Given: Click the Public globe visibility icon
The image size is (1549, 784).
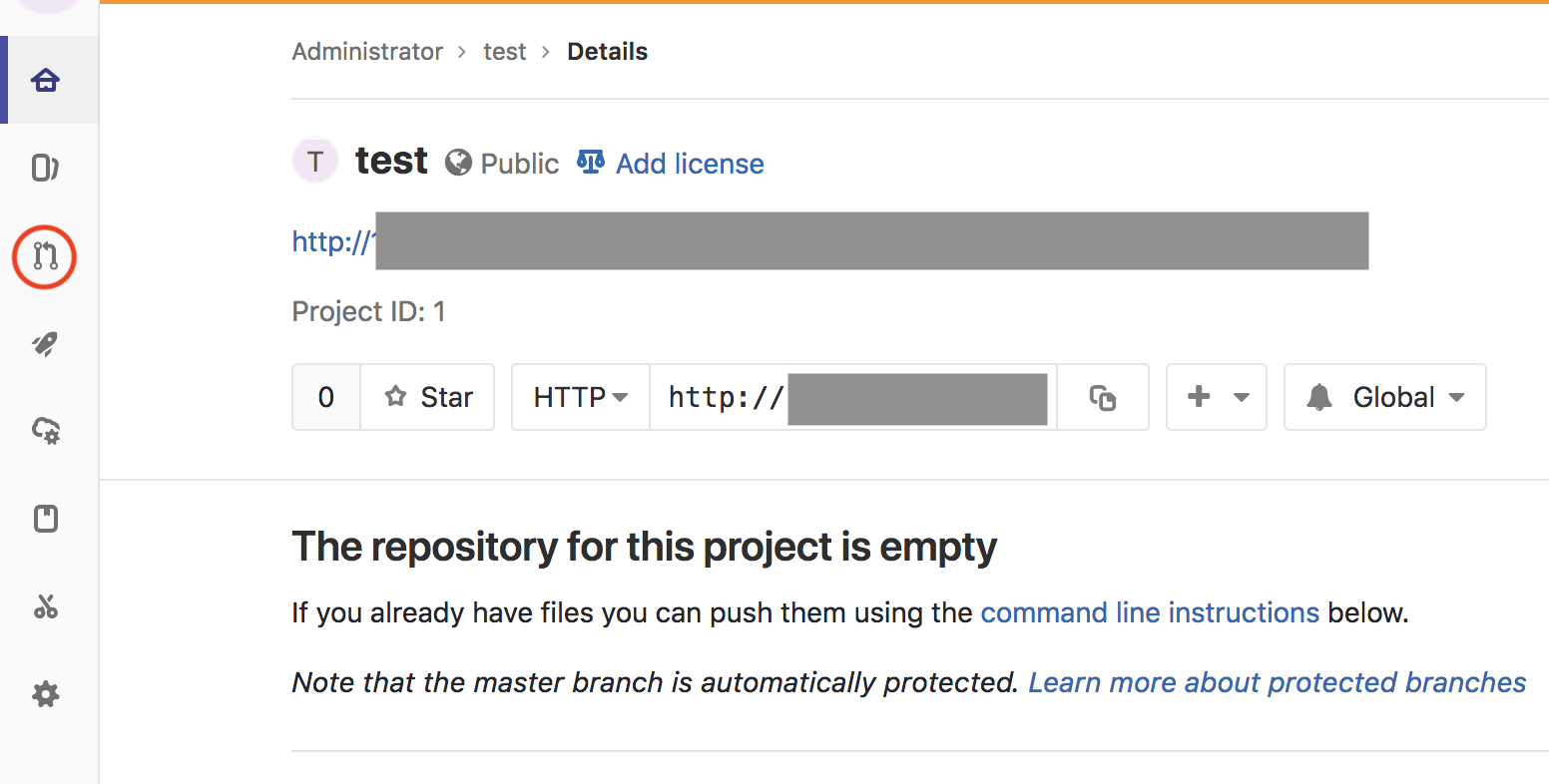Looking at the screenshot, I should pos(458,163).
